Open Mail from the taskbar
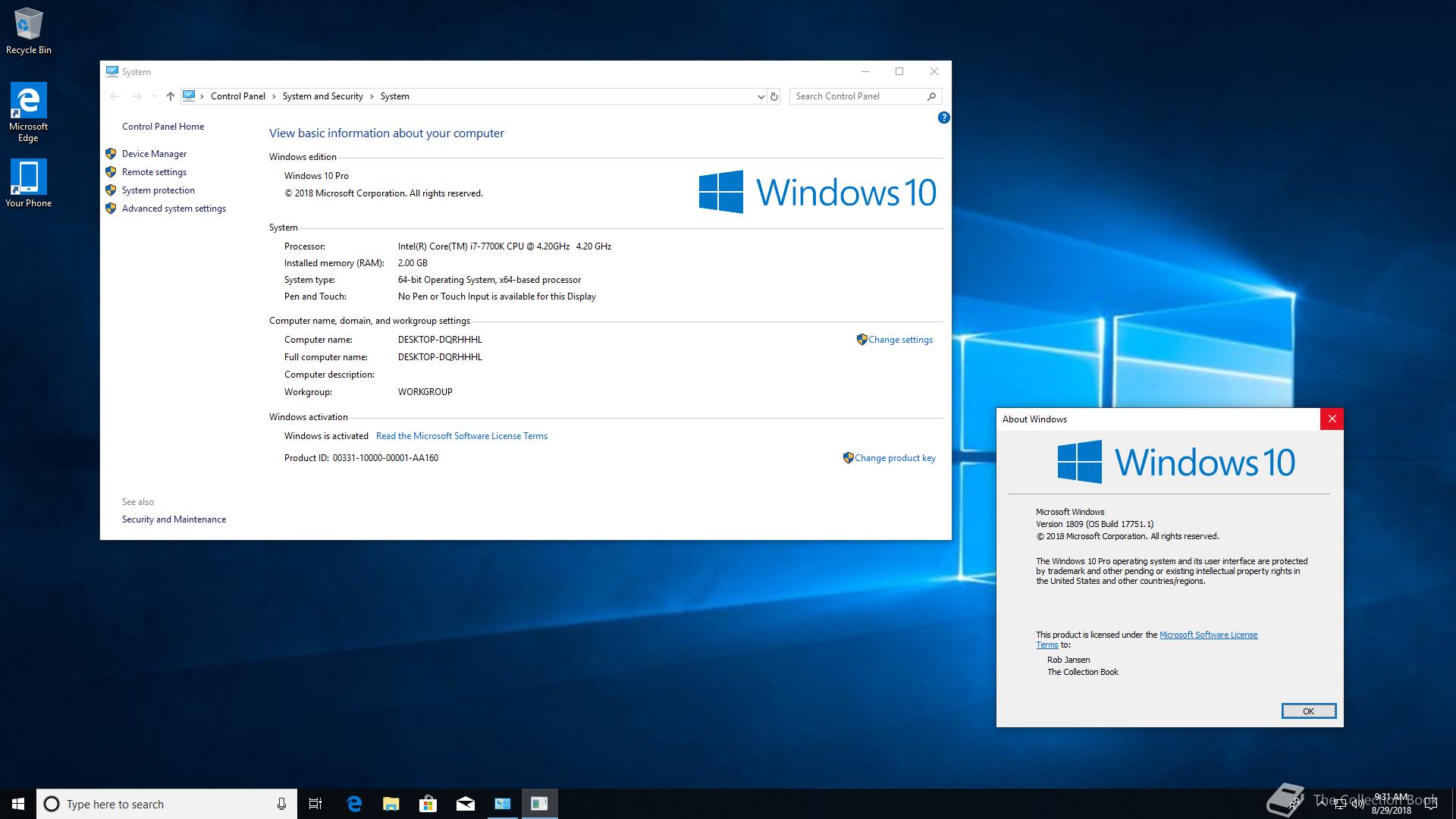Image resolution: width=1456 pixels, height=819 pixels. (465, 804)
